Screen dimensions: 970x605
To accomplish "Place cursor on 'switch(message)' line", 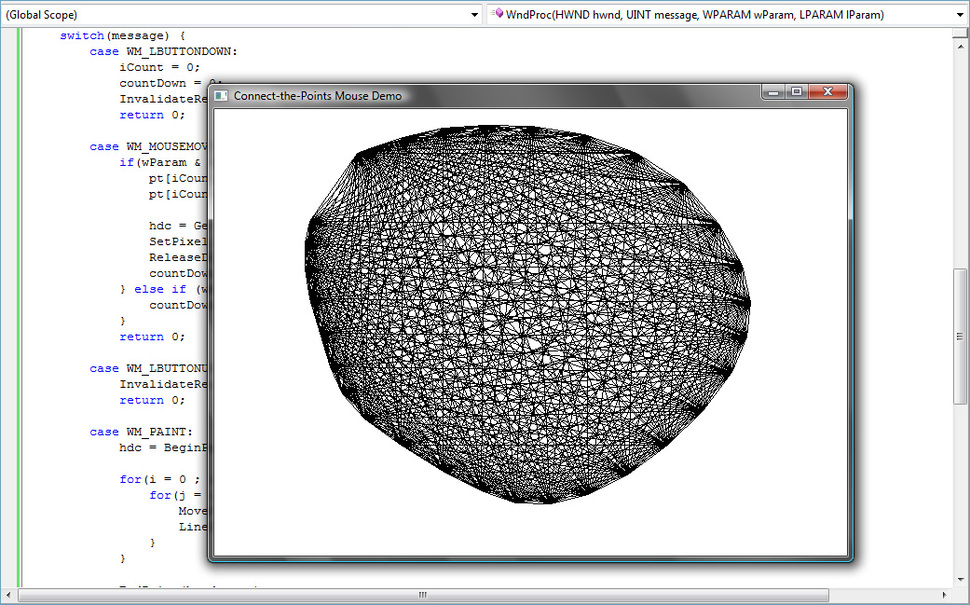I will tap(122, 35).
